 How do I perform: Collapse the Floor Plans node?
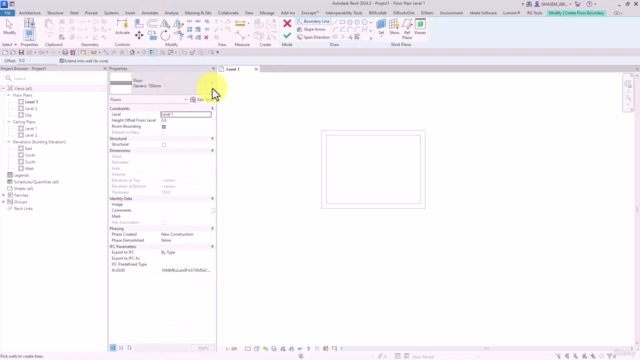9,95
